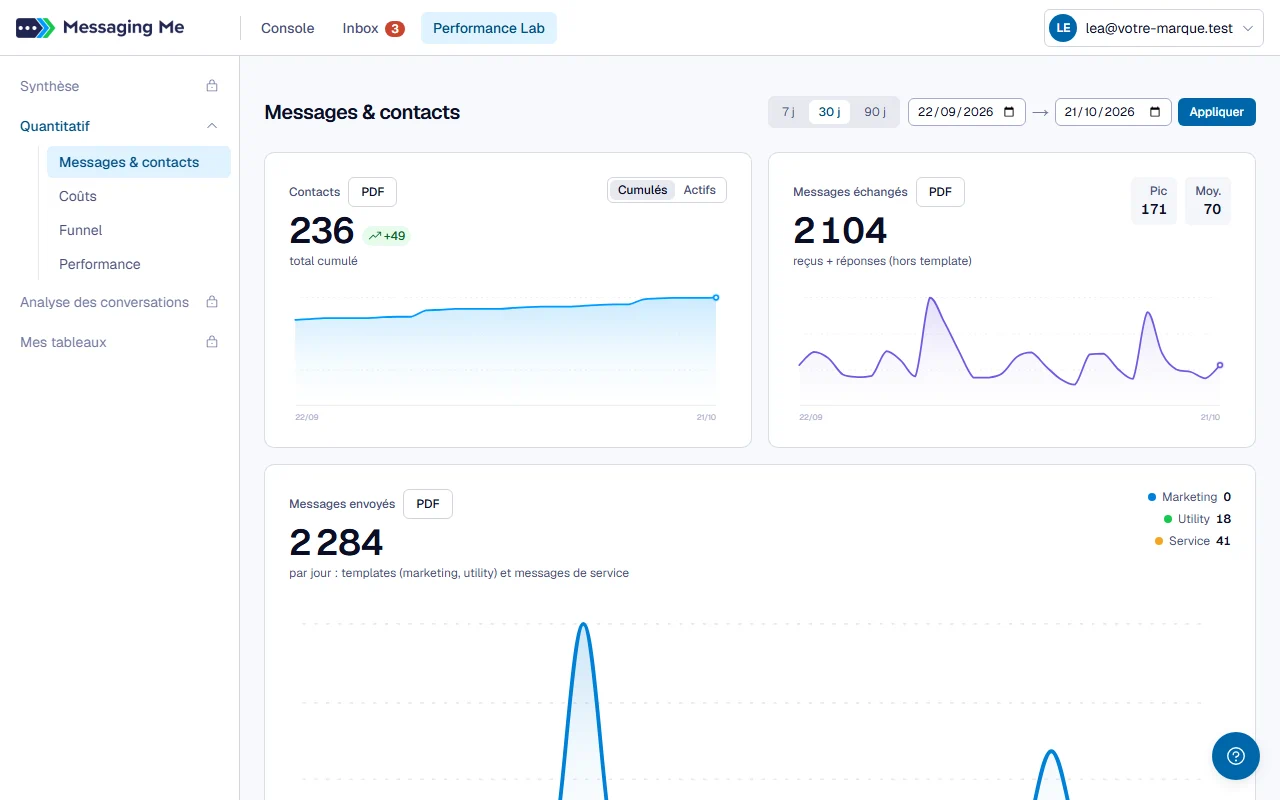Screen dimensions: 1280x800
Task: Click the Pic 171 stat box
Action: tap(1154, 201)
